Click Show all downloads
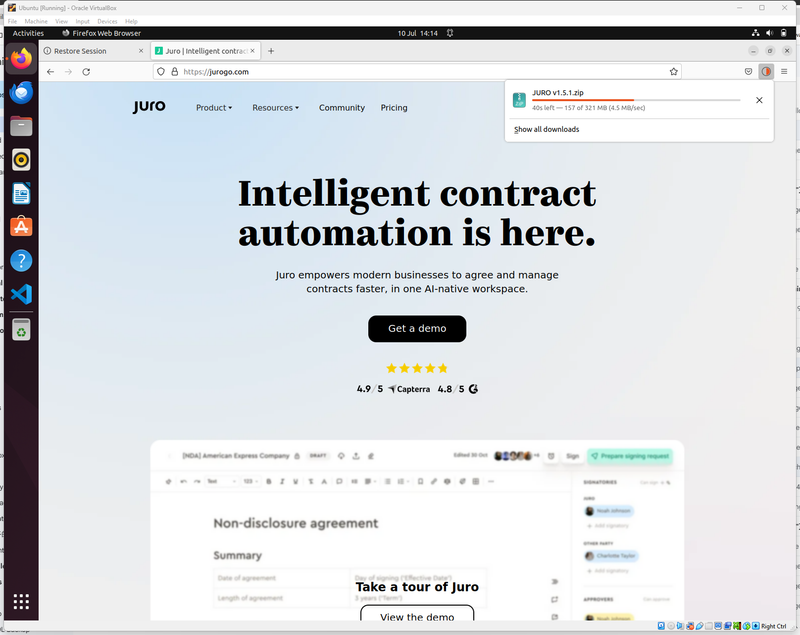800x635 pixels. 546,129
